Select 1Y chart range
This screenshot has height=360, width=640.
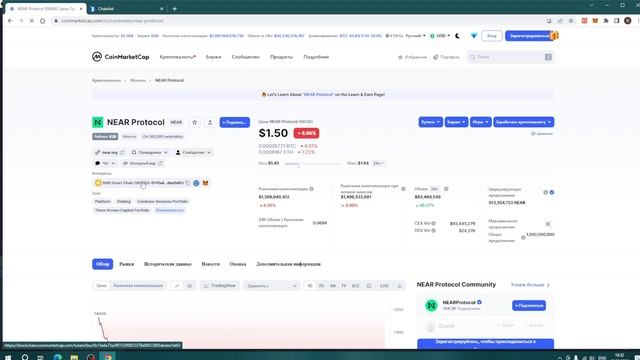tap(344, 286)
